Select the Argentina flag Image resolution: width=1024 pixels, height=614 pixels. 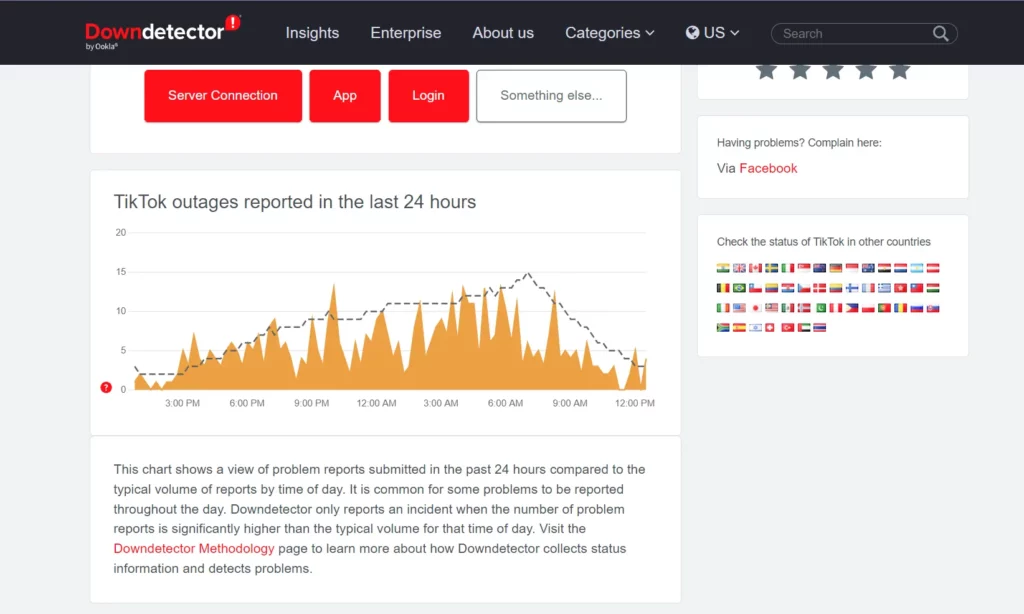[917, 268]
